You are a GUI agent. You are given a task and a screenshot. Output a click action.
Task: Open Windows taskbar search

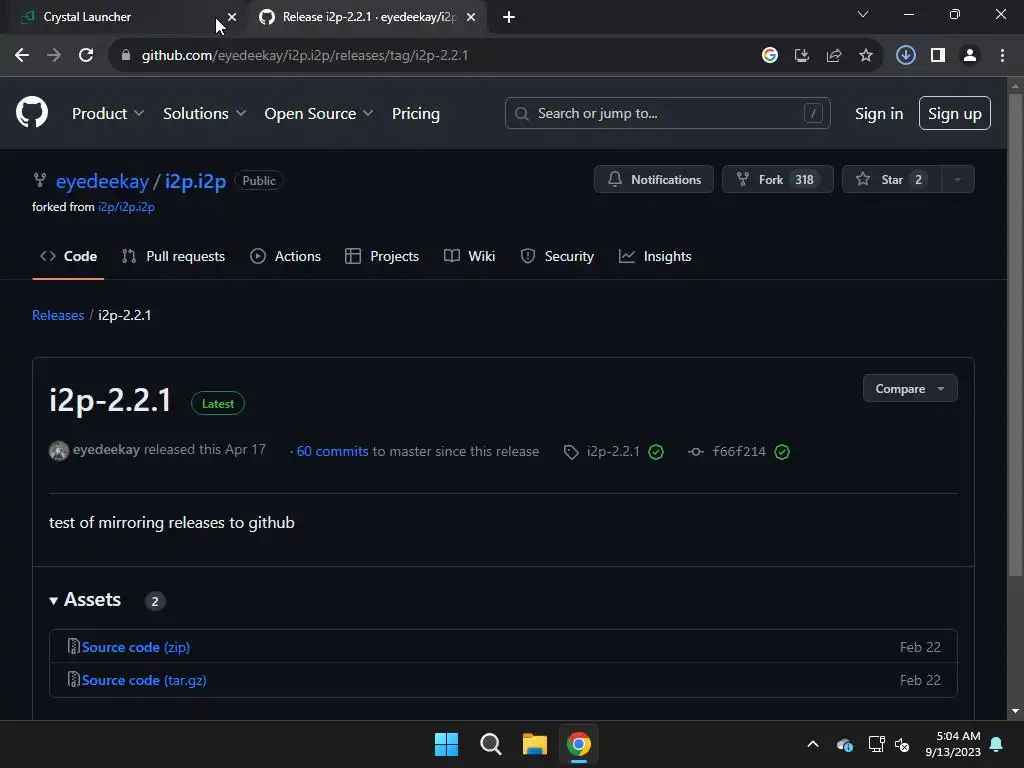[490, 744]
